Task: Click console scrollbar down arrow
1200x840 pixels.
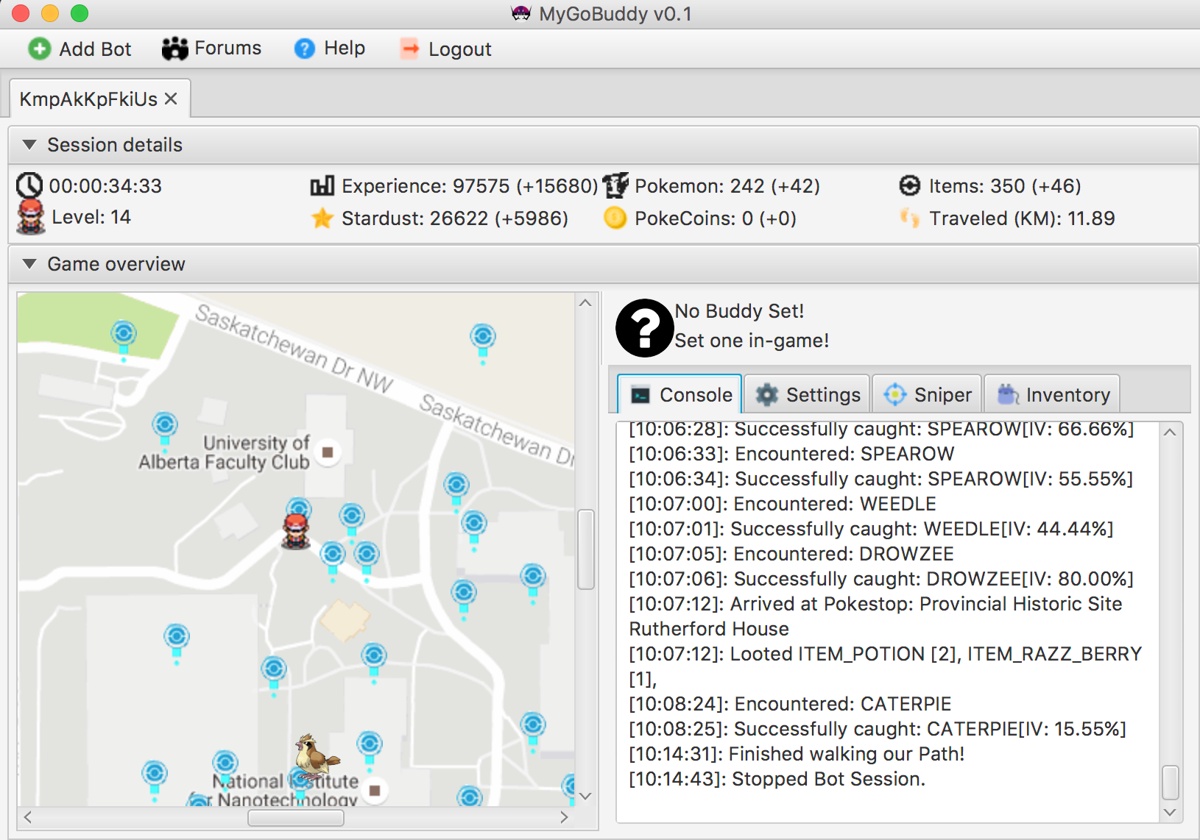Action: [x=1170, y=812]
